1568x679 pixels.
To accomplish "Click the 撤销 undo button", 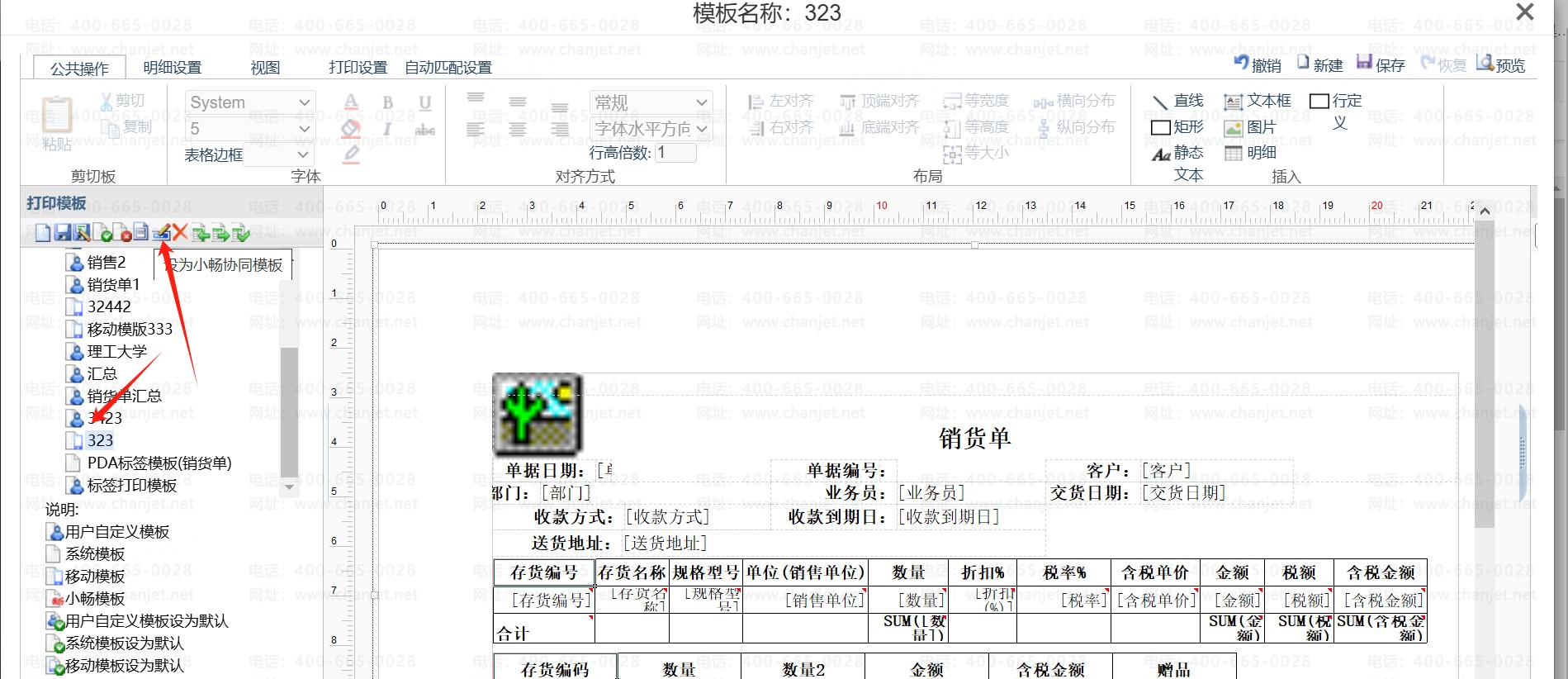I will pyautogui.click(x=1258, y=64).
